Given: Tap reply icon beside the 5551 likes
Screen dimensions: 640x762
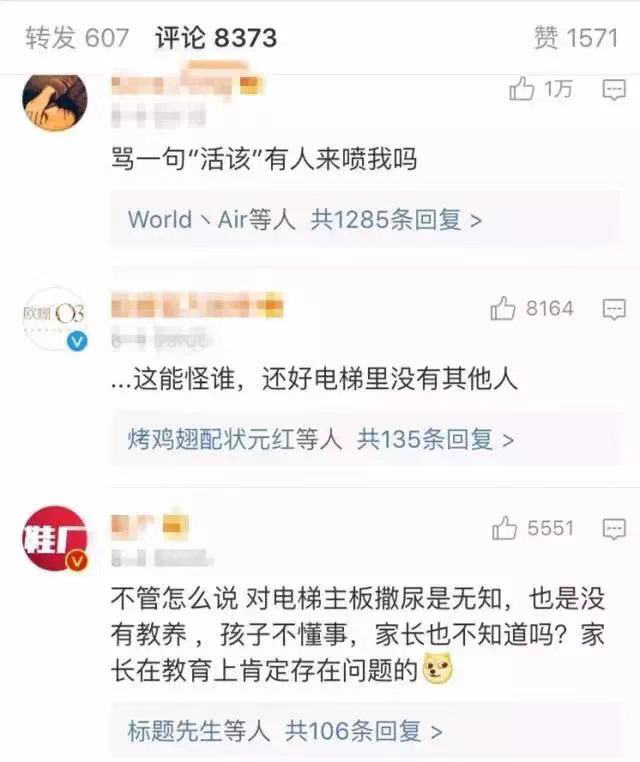Looking at the screenshot, I should pyautogui.click(x=614, y=529).
